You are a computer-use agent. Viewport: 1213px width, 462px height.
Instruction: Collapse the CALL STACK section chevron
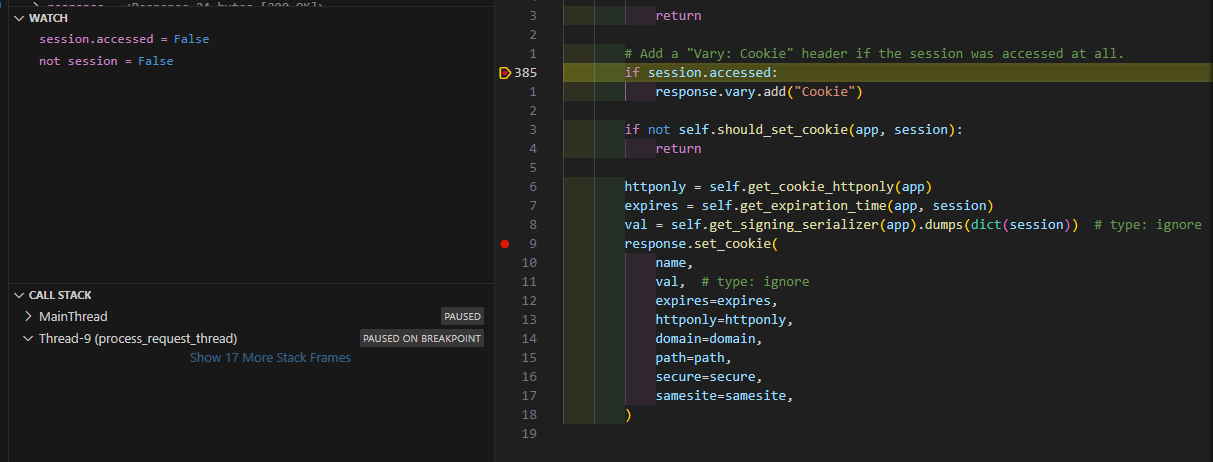point(21,295)
